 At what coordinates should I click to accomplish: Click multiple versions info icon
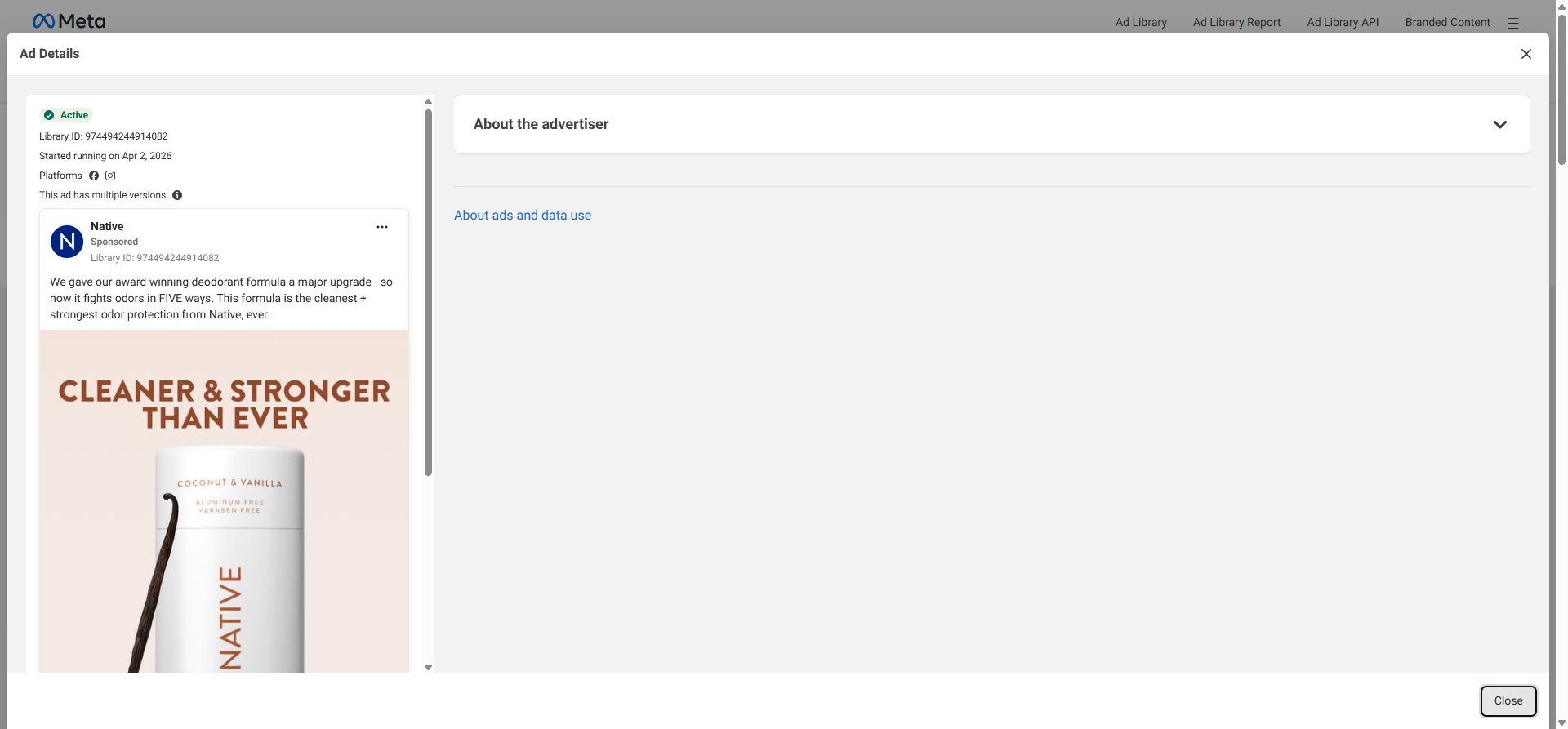pyautogui.click(x=177, y=195)
